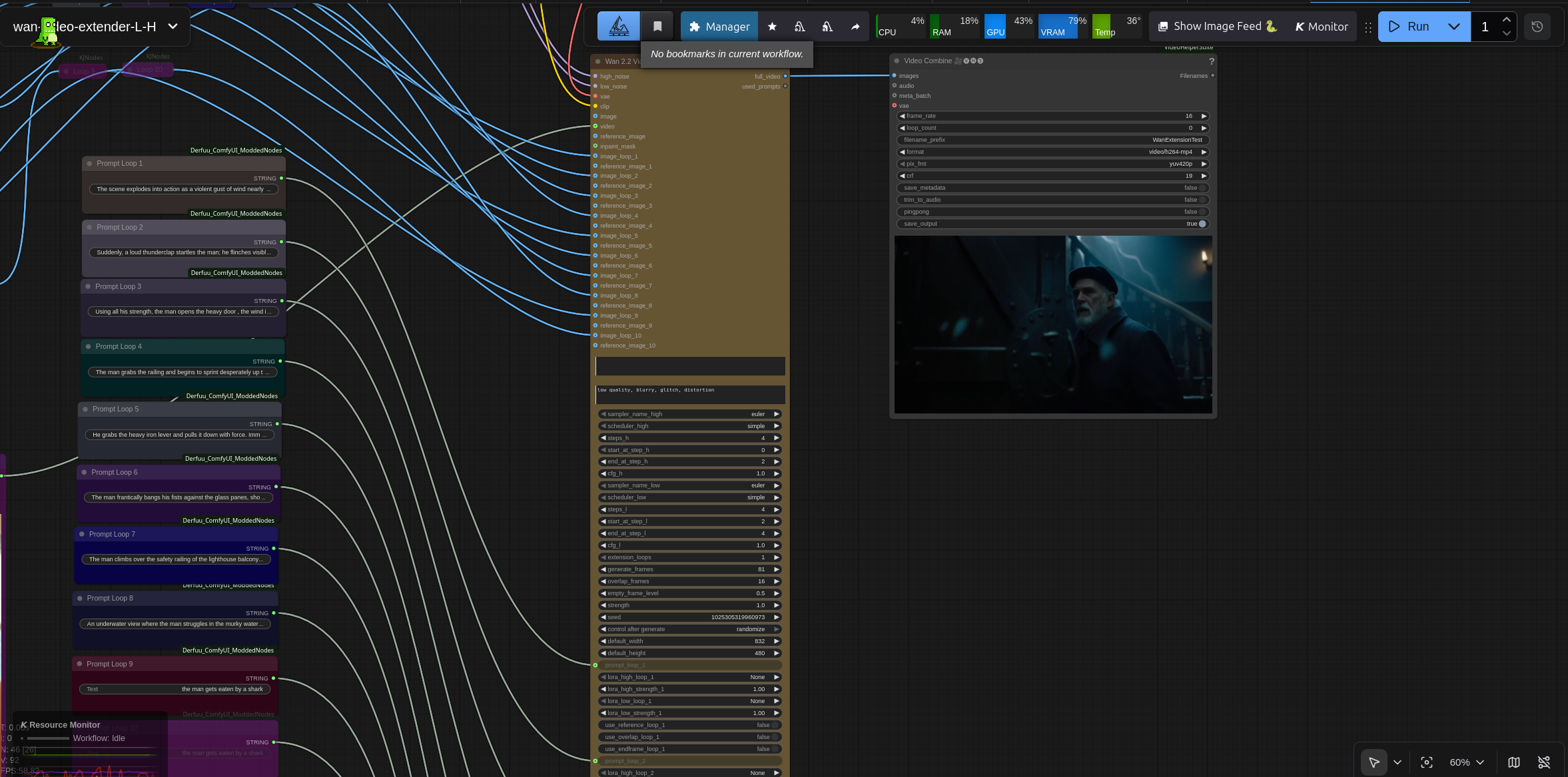Click the share arrow icon in the toolbar
Screen dimensions: 1568x777
(855, 27)
